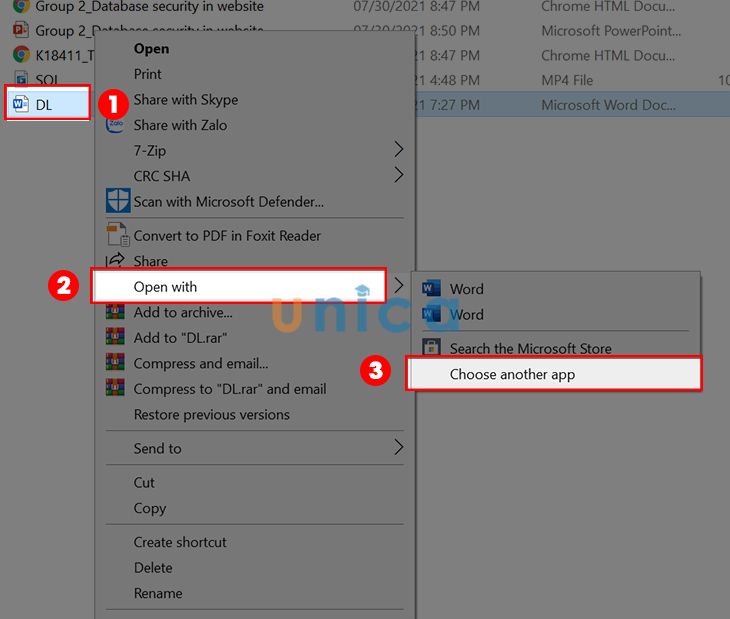730x619 pixels.
Task: Click the Share arrow icon
Action: pyautogui.click(x=115, y=260)
